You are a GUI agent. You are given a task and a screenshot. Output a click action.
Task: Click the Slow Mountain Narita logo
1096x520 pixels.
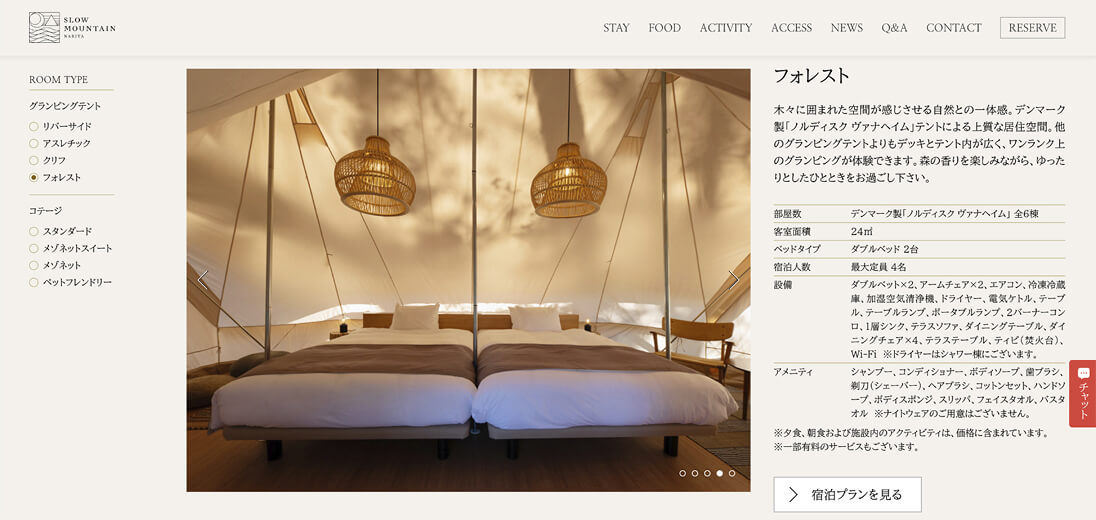[73, 27]
